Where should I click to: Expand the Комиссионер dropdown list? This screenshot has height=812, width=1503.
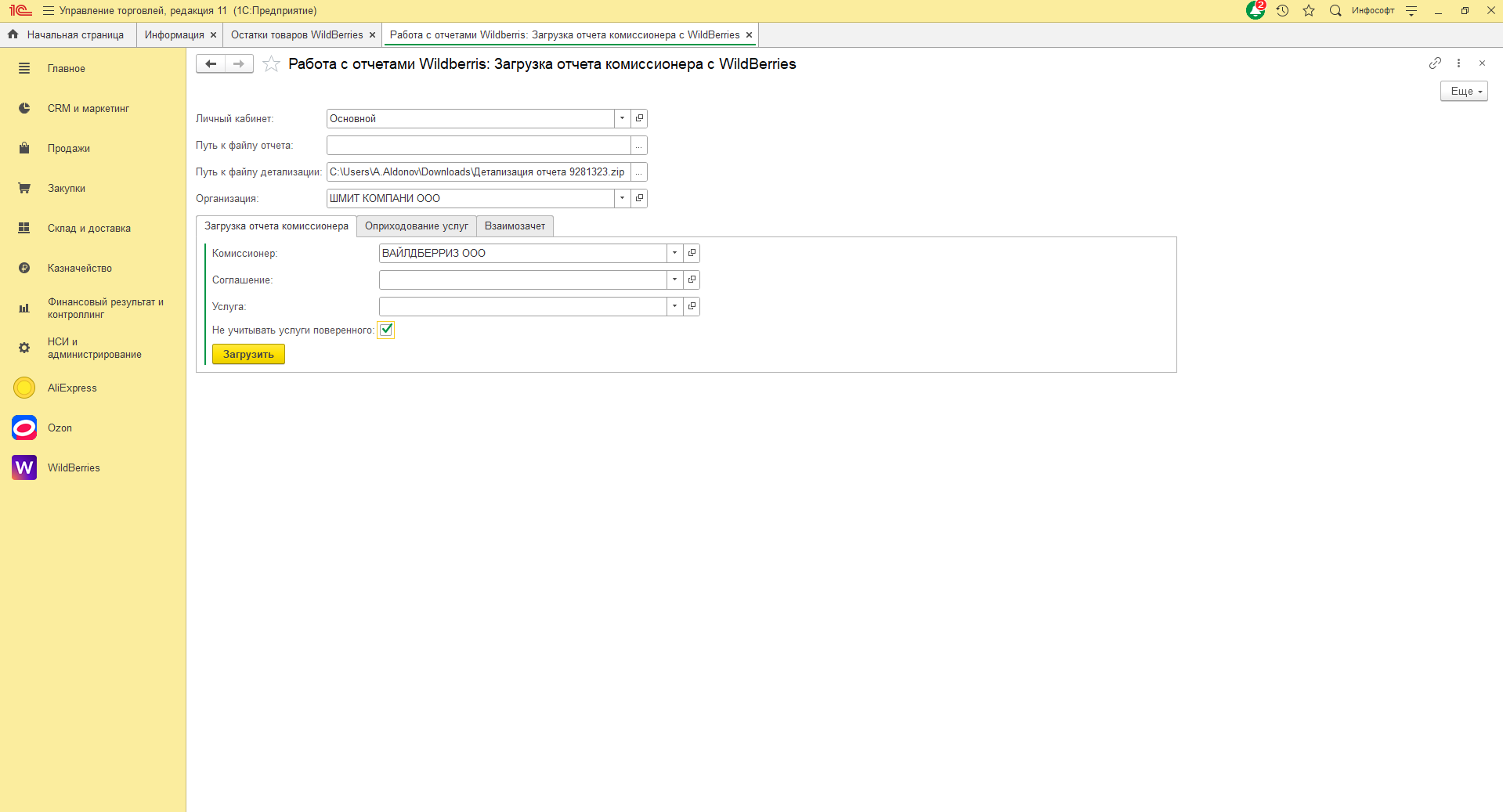coord(674,254)
